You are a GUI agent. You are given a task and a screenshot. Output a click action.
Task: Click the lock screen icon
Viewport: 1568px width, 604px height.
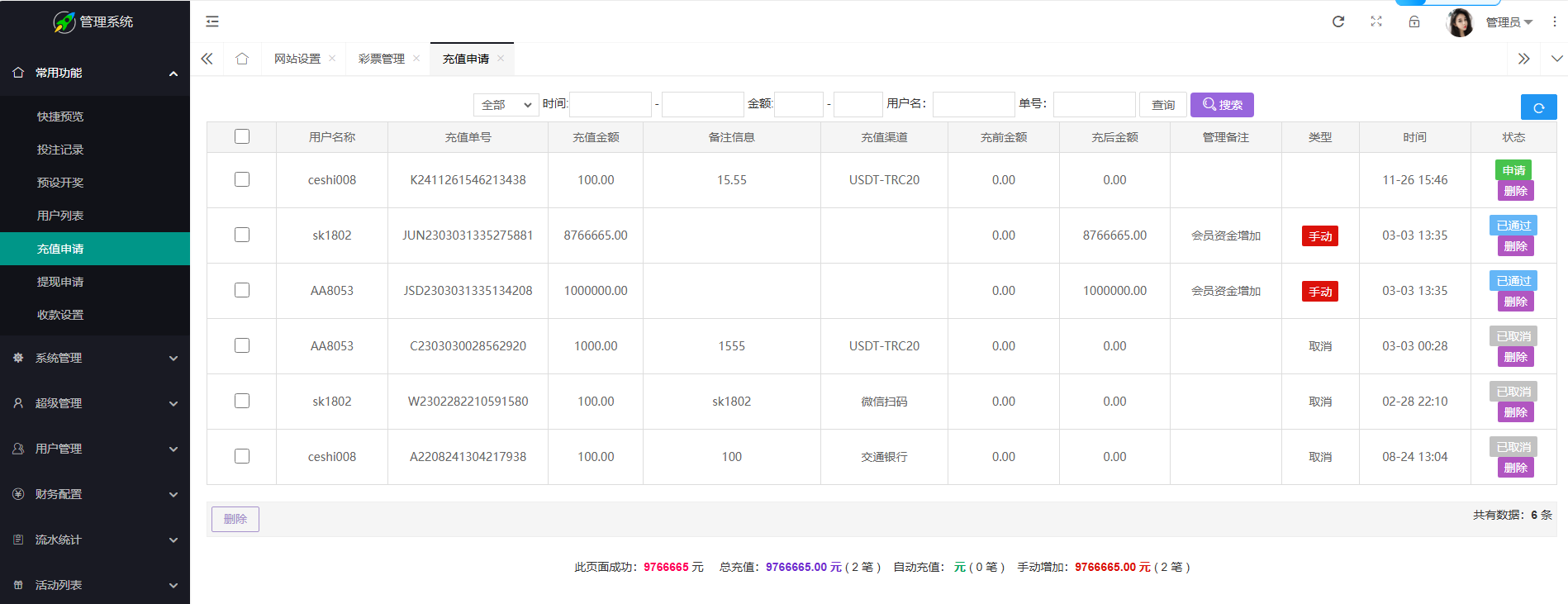(1414, 21)
